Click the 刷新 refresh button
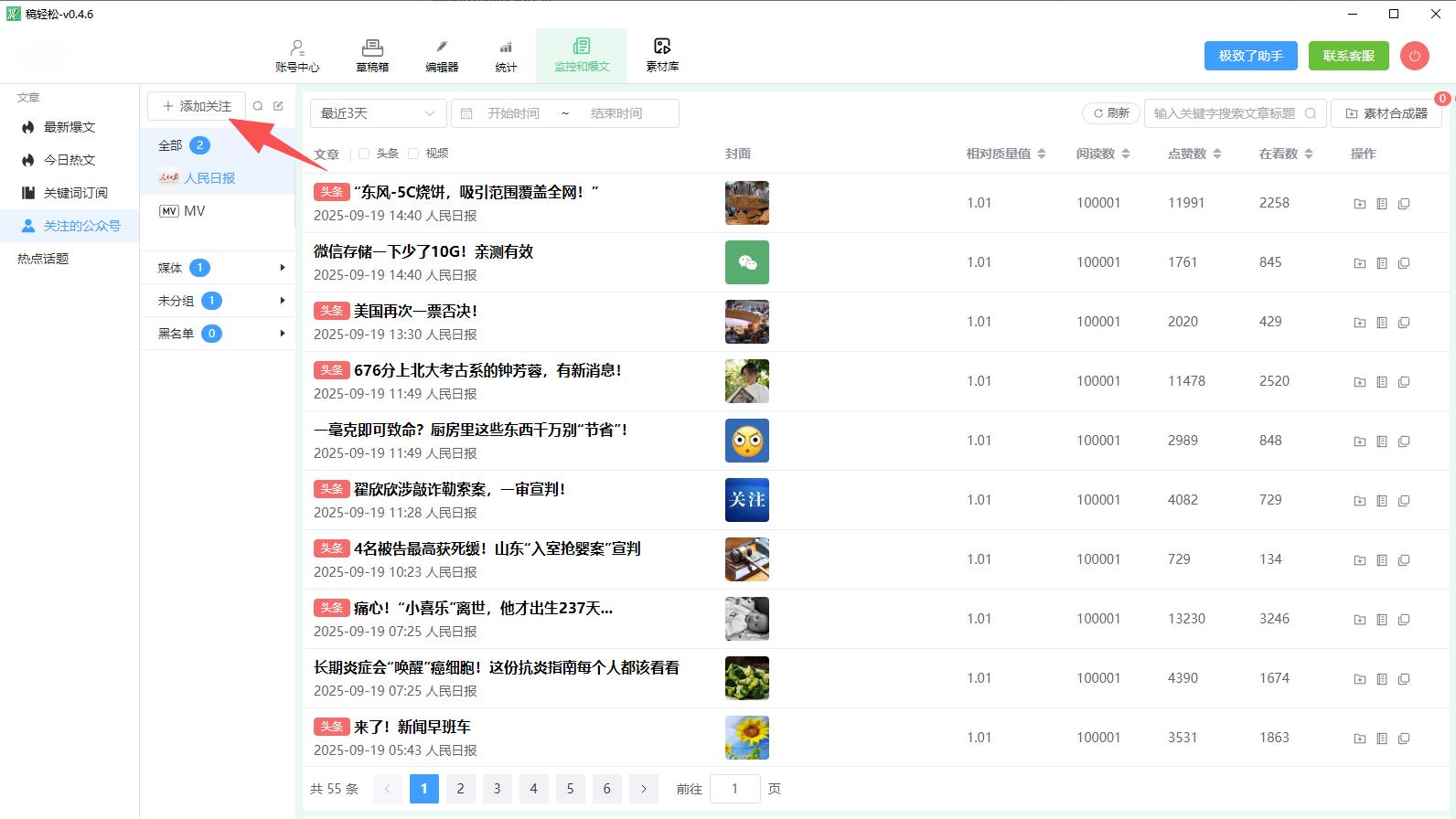1456x819 pixels. pyautogui.click(x=1111, y=113)
